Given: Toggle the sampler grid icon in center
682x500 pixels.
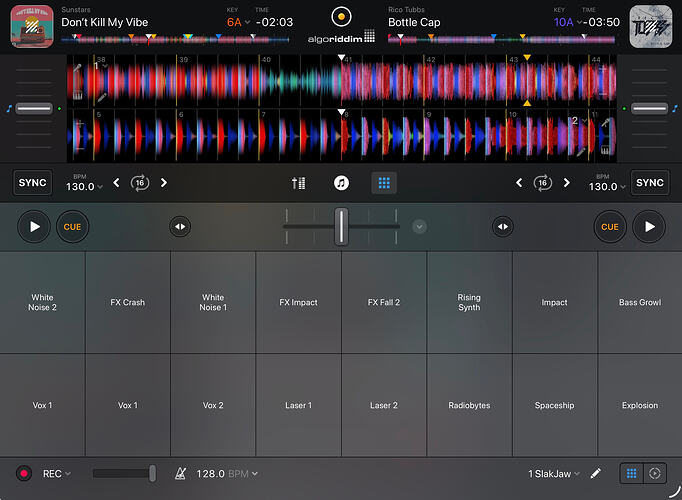Looking at the screenshot, I should coord(384,183).
